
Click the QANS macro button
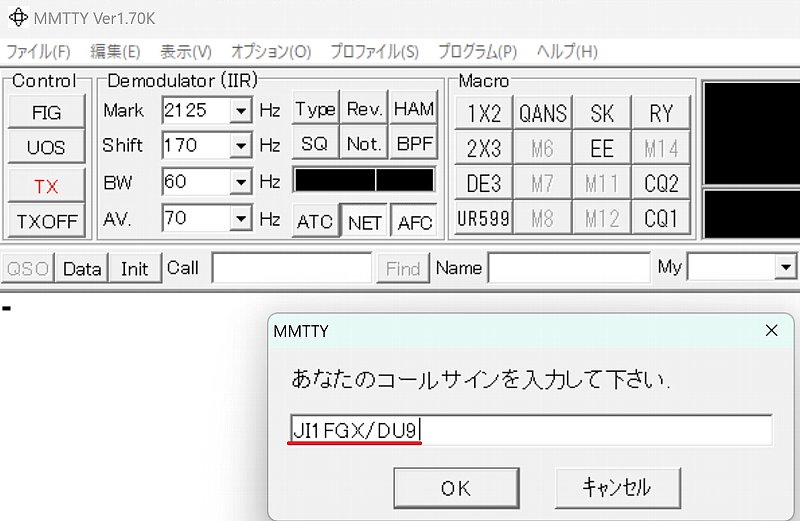coord(542,113)
